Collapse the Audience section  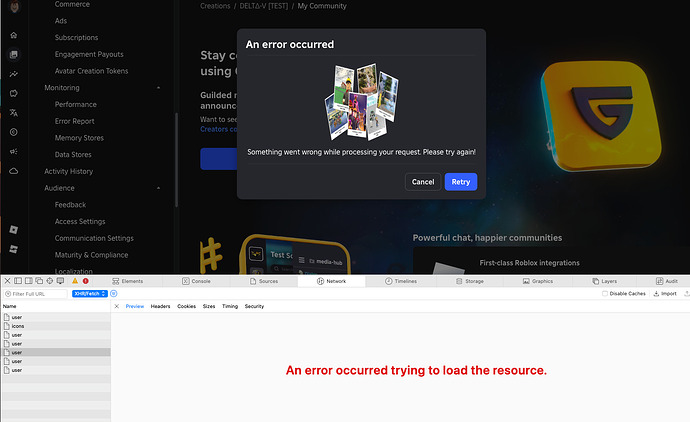[158, 188]
